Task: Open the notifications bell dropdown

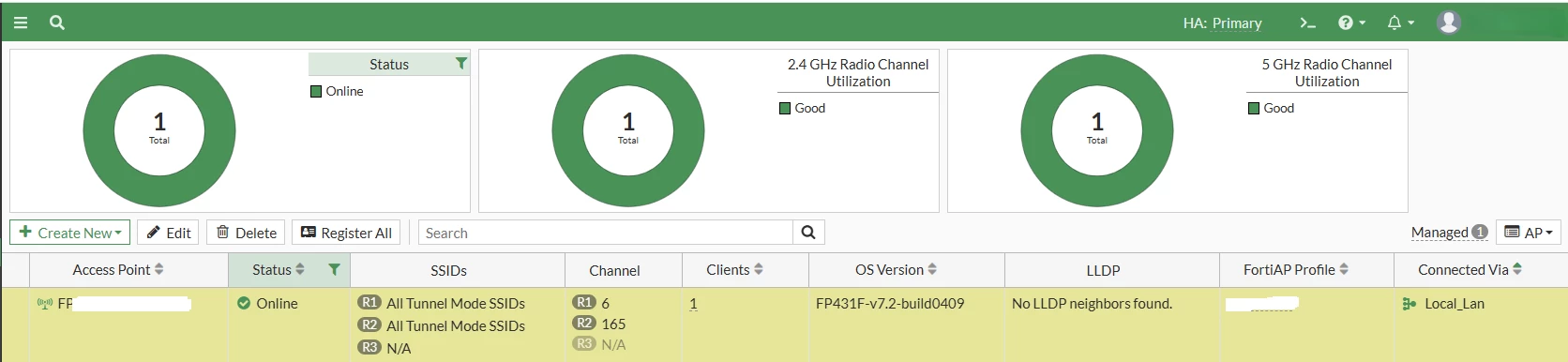Action: [x=1400, y=23]
